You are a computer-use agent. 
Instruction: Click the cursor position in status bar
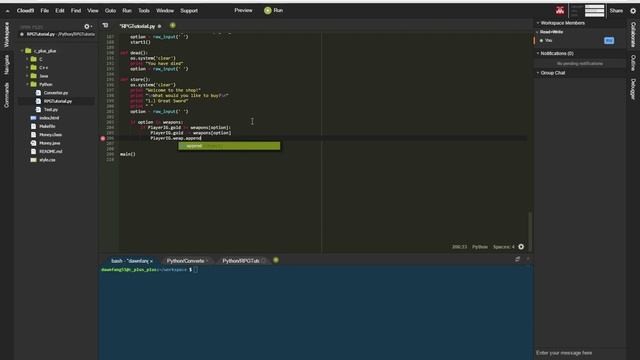click(459, 247)
